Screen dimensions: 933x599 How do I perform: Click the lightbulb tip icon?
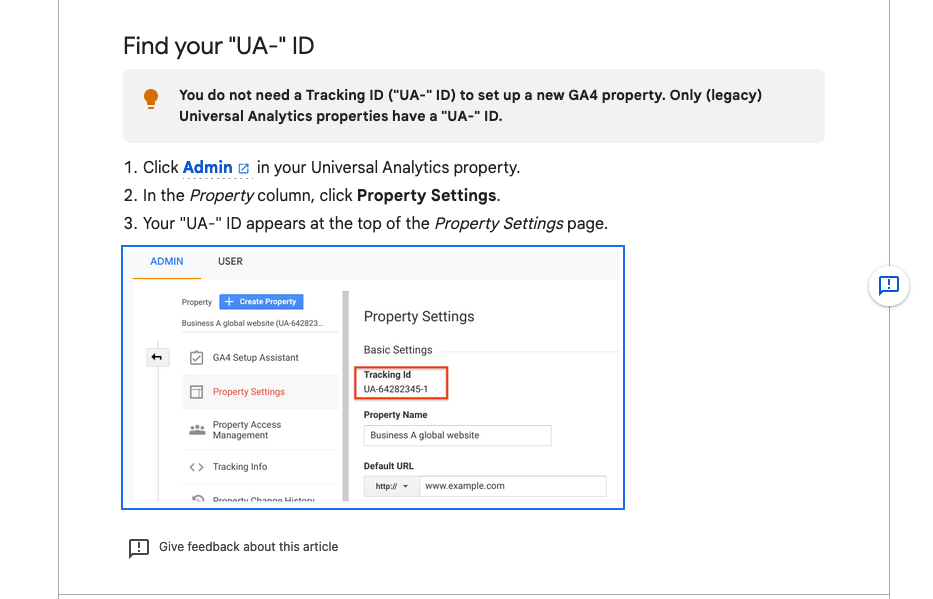coord(151,98)
